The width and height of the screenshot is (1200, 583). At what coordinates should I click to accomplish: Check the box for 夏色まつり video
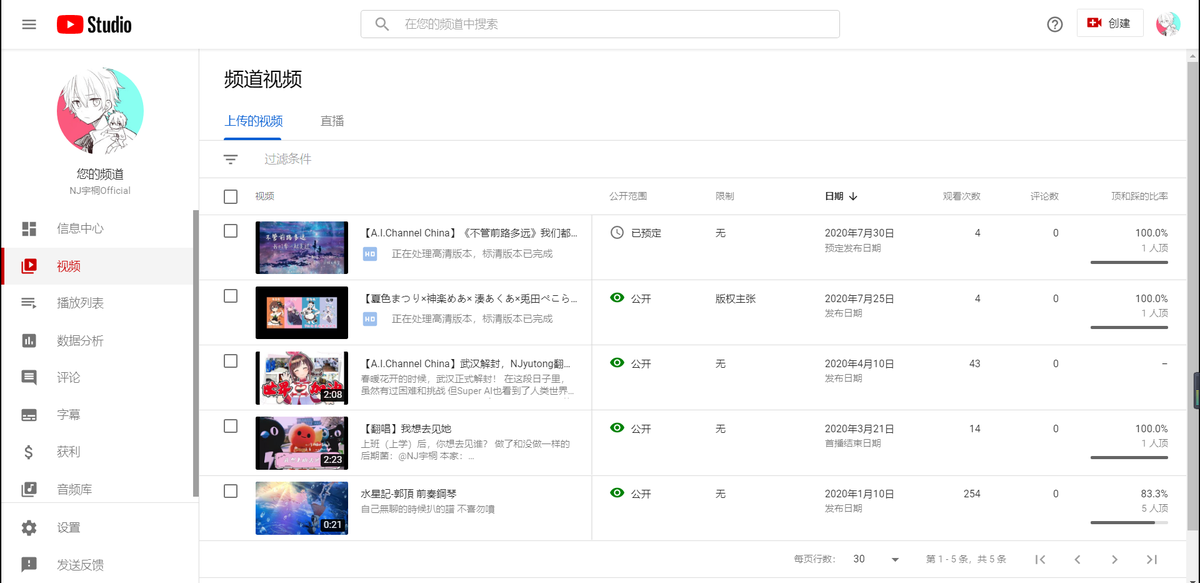pyautogui.click(x=231, y=296)
